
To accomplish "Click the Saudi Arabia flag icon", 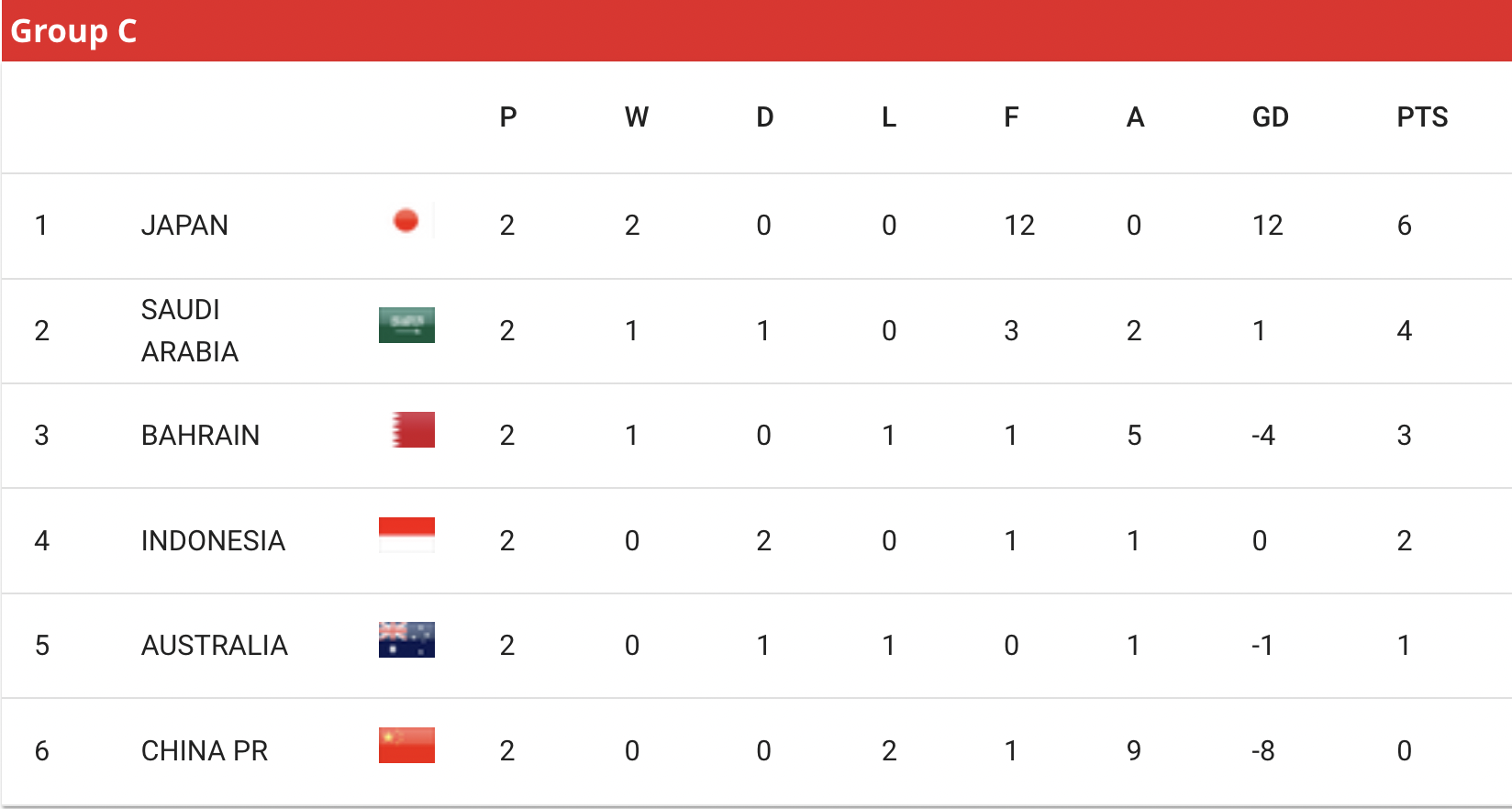I will click(x=406, y=325).
